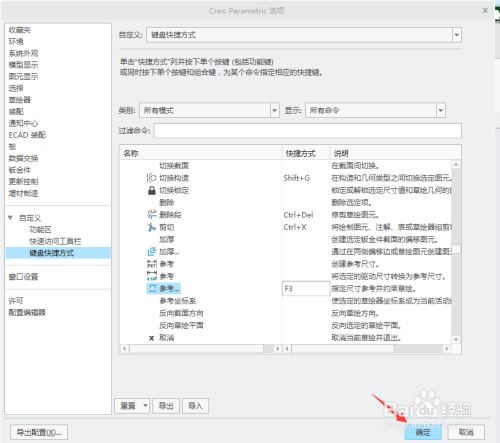Screen dimensions: 500x443
Task: Select 环境 in the left panel
Action: click(16, 41)
